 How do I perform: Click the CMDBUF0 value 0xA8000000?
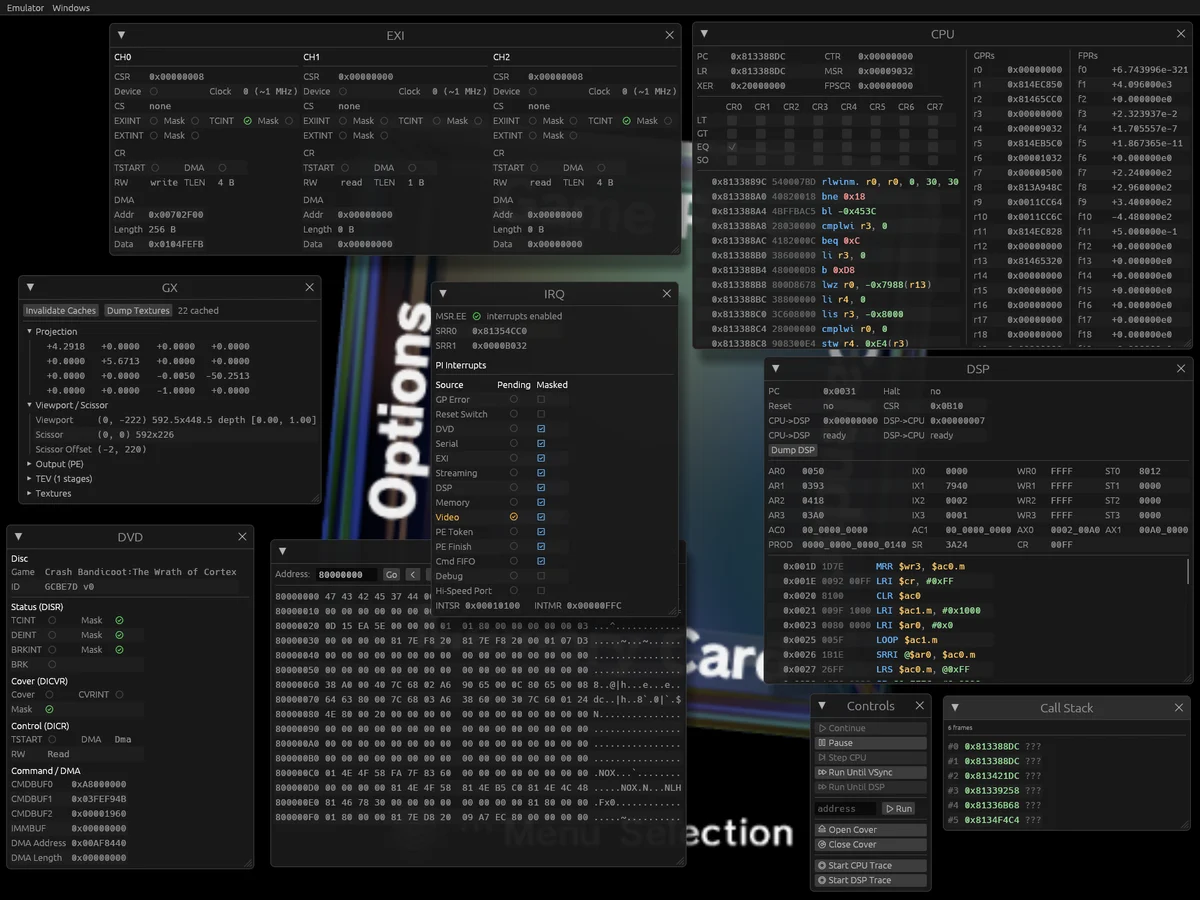(98, 784)
